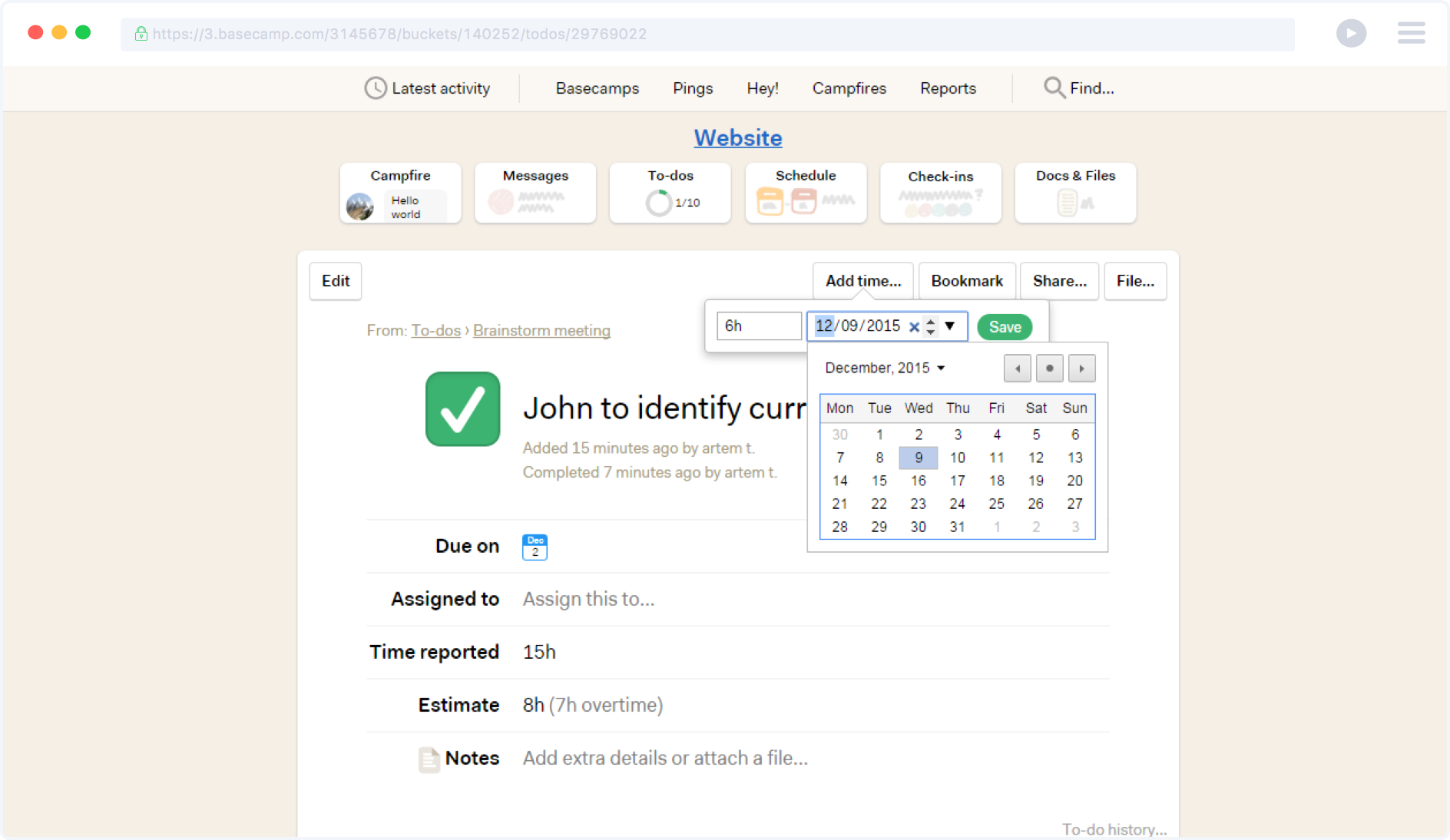Click the lock icon in address bar
Image resolution: width=1450 pixels, height=840 pixels.
point(141,33)
